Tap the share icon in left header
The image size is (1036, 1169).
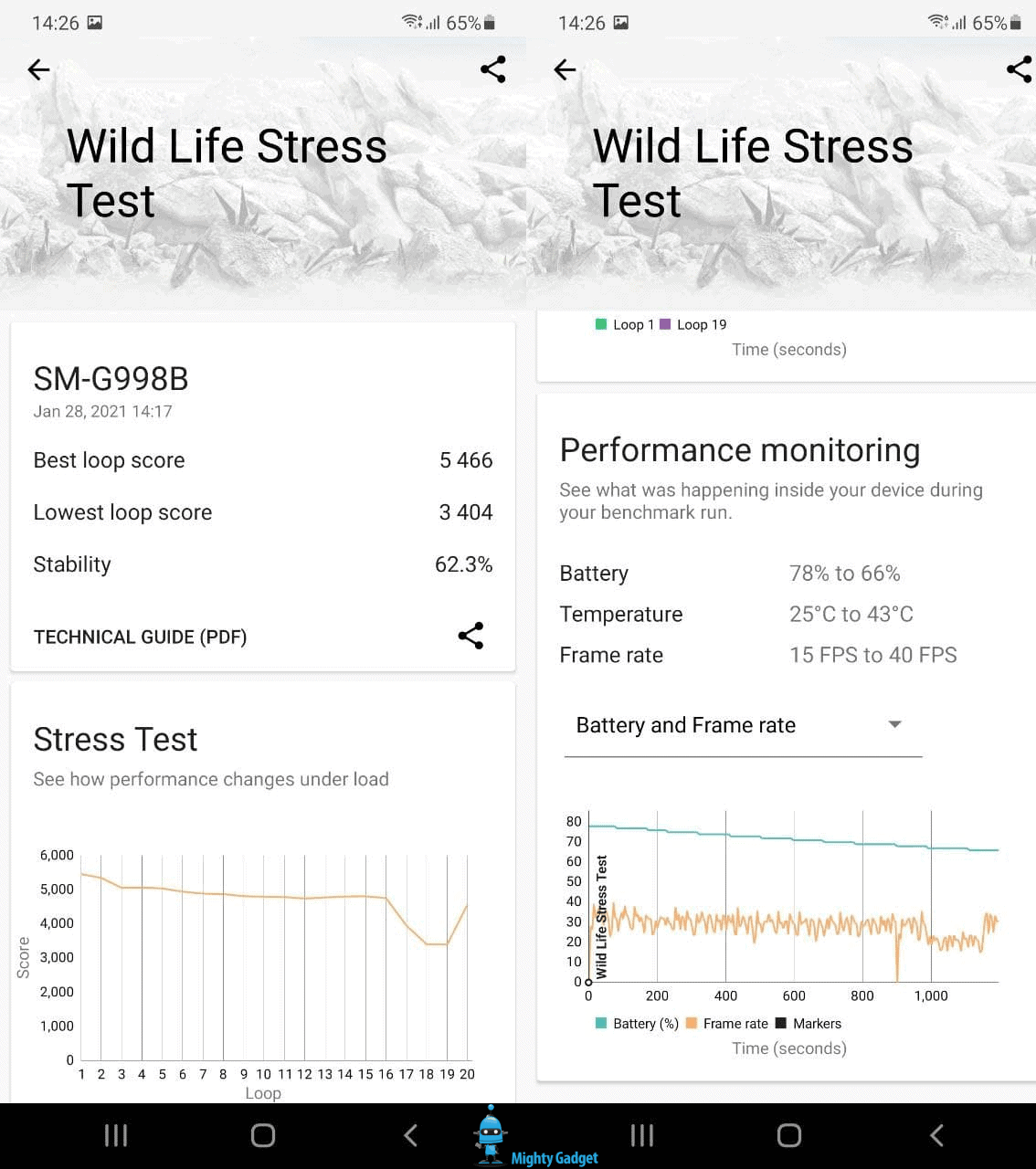(x=492, y=69)
